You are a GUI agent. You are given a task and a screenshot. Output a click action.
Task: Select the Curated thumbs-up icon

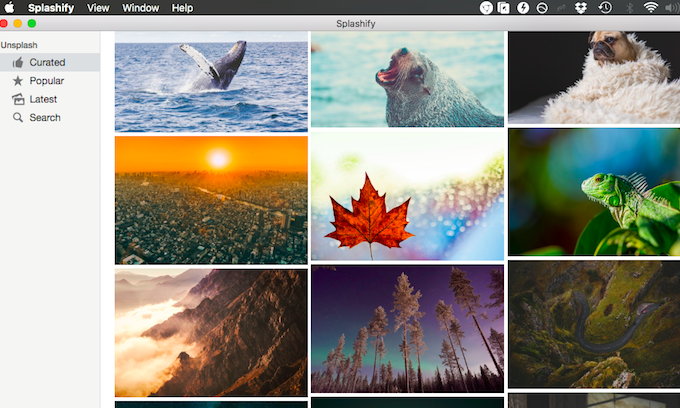tap(18, 62)
